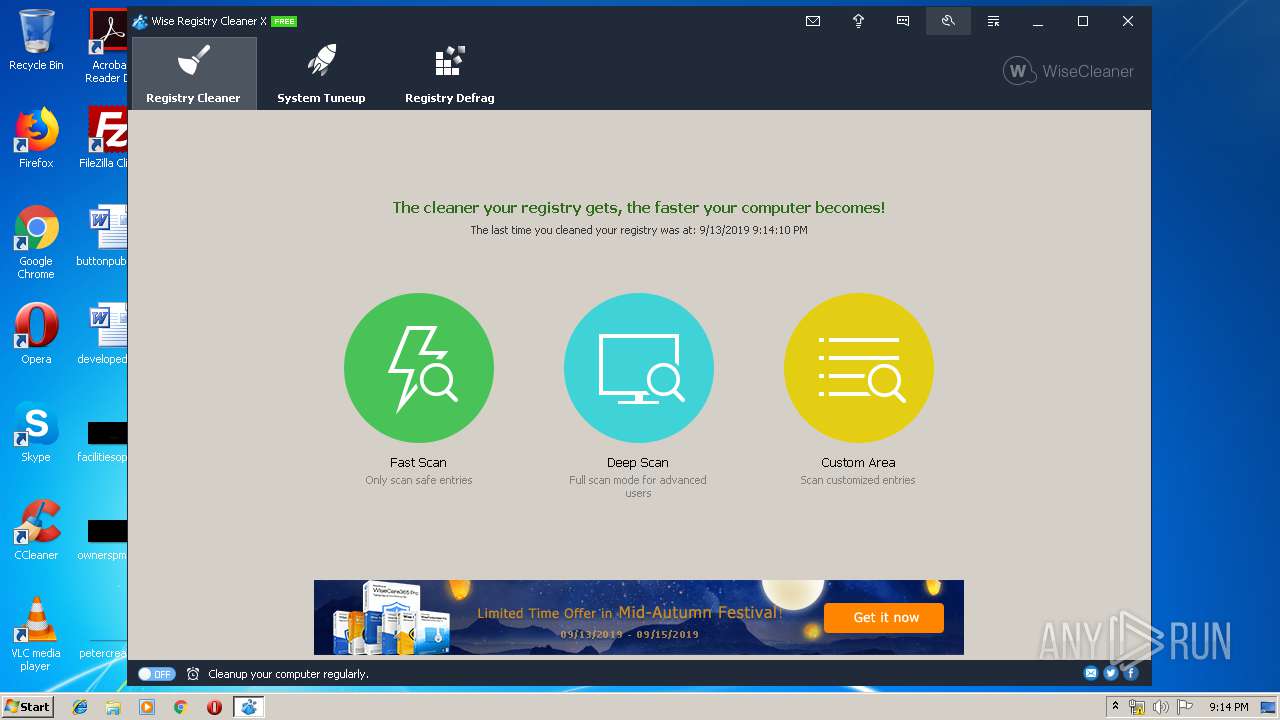The height and width of the screenshot is (720, 1280).
Task: Click the FREE edition badge
Action: pyautogui.click(x=284, y=21)
